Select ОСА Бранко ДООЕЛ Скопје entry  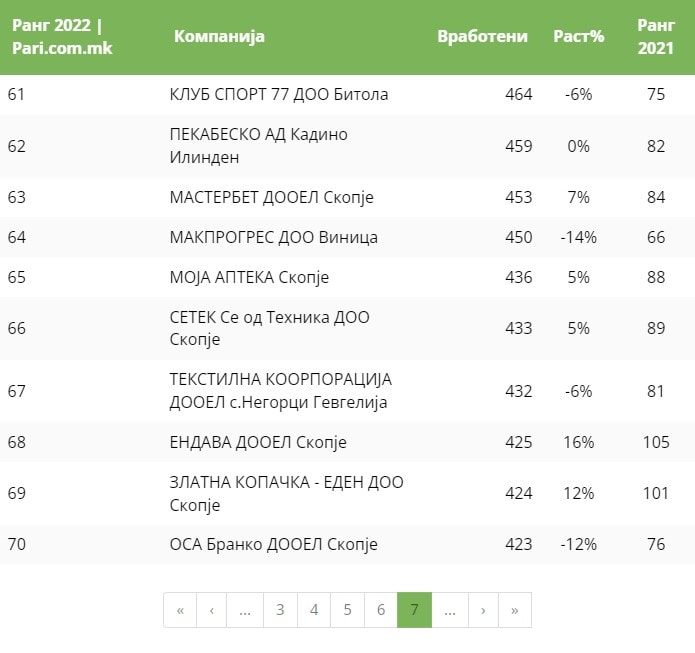point(274,545)
